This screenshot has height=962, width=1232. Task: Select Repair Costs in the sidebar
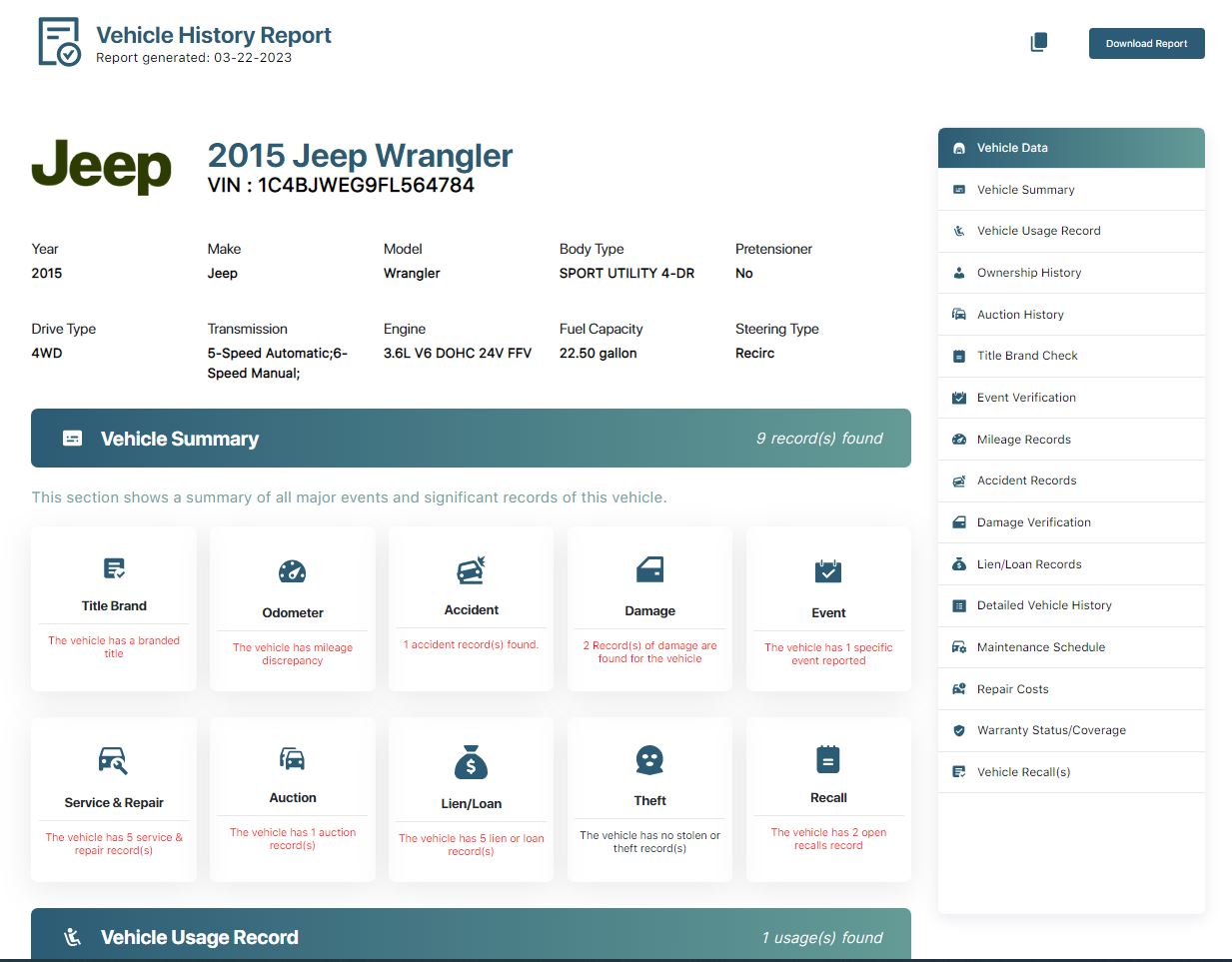[1071, 689]
